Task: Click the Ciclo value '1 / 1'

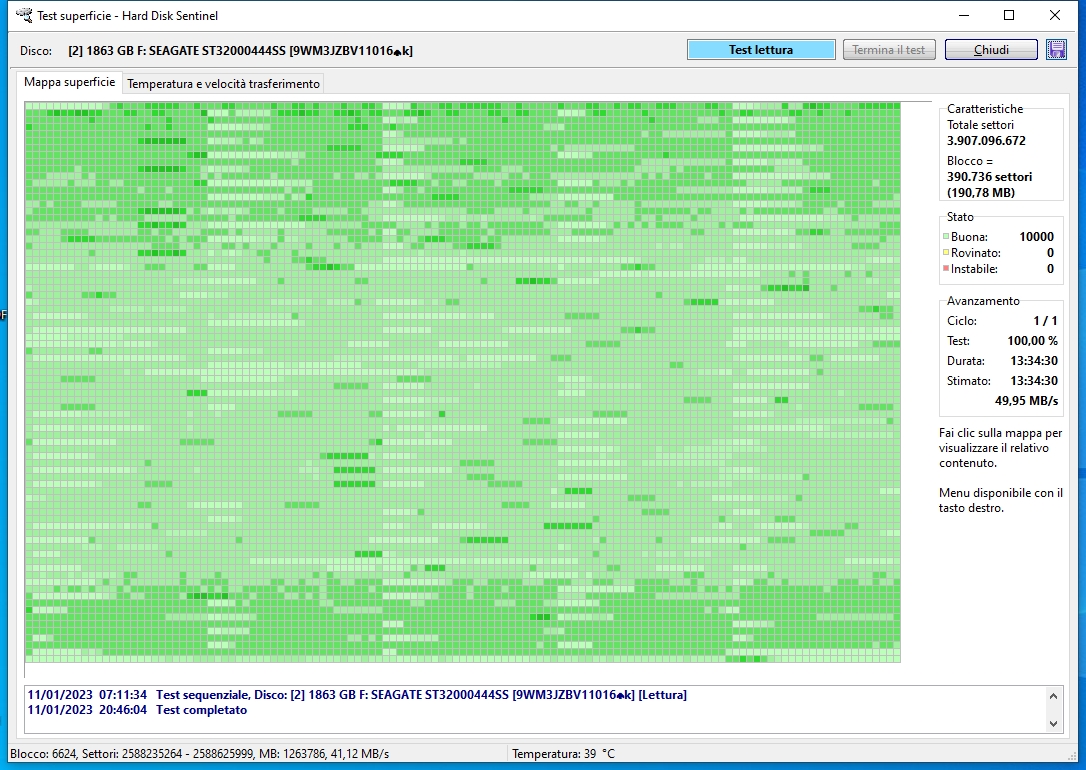Action: 1045,321
